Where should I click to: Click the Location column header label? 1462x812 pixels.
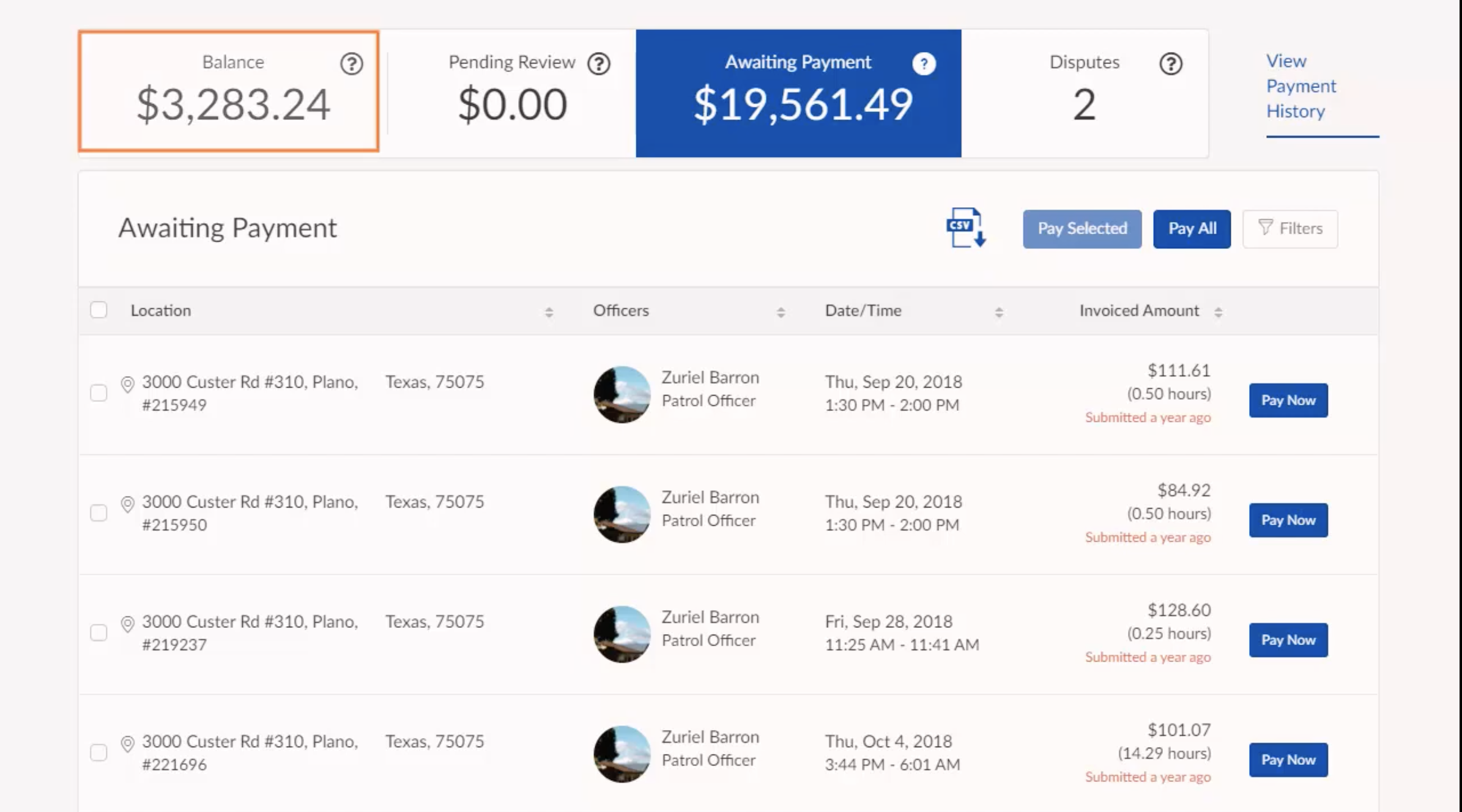coord(161,311)
